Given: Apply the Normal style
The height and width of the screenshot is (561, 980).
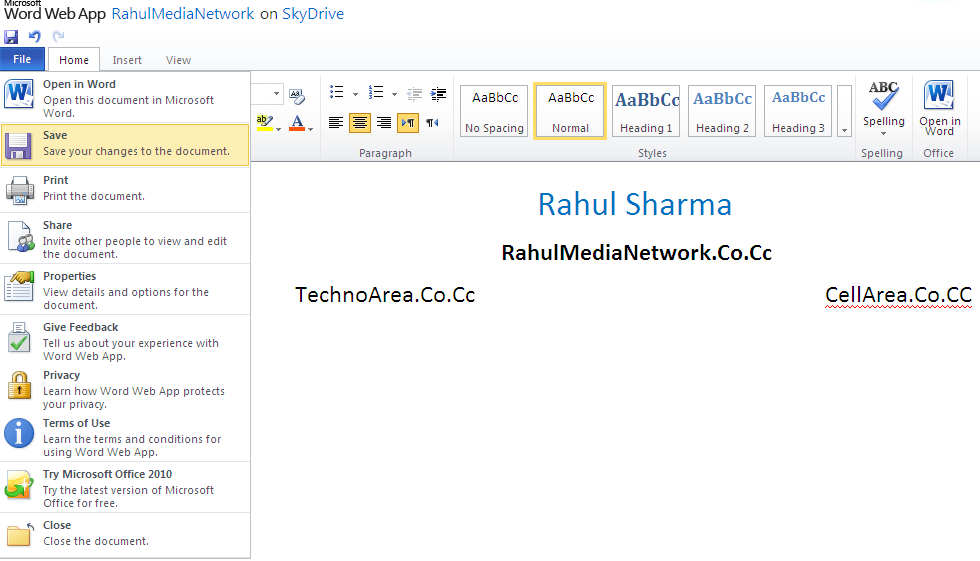Looking at the screenshot, I should tap(570, 111).
